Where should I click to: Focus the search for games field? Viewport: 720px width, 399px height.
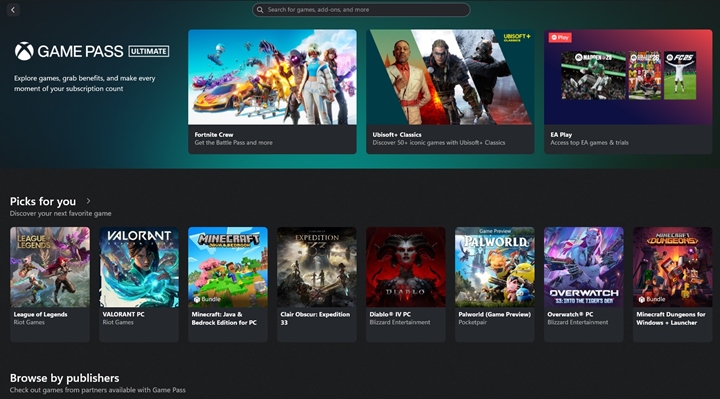point(361,10)
